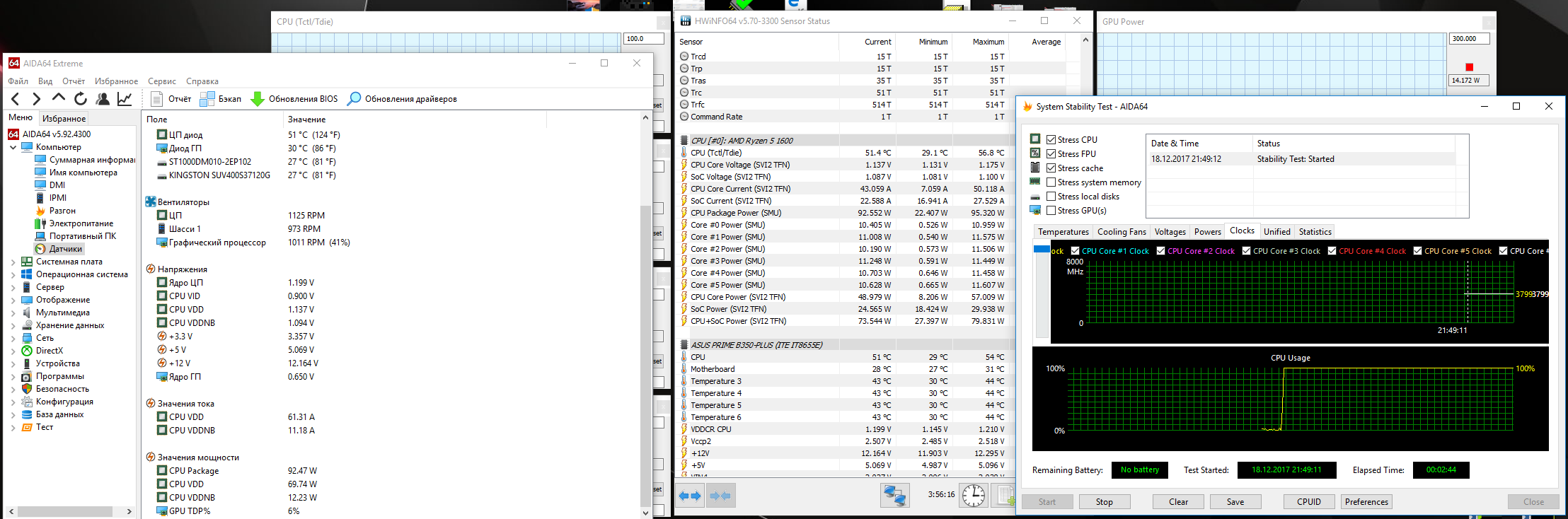Image resolution: width=1568 pixels, height=519 pixels.
Task: Enable the Stress system memory checkbox
Action: (1051, 182)
